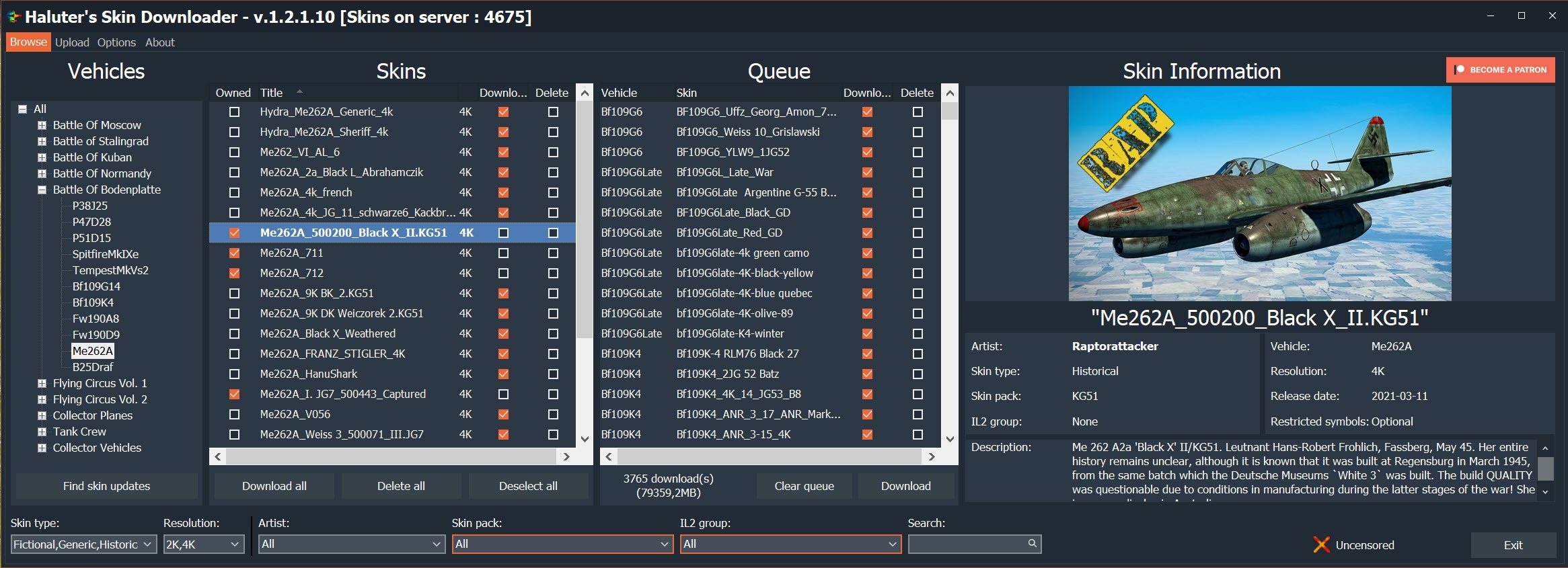Click Deselect all button
This screenshot has height=568, width=1568.
tap(528, 486)
